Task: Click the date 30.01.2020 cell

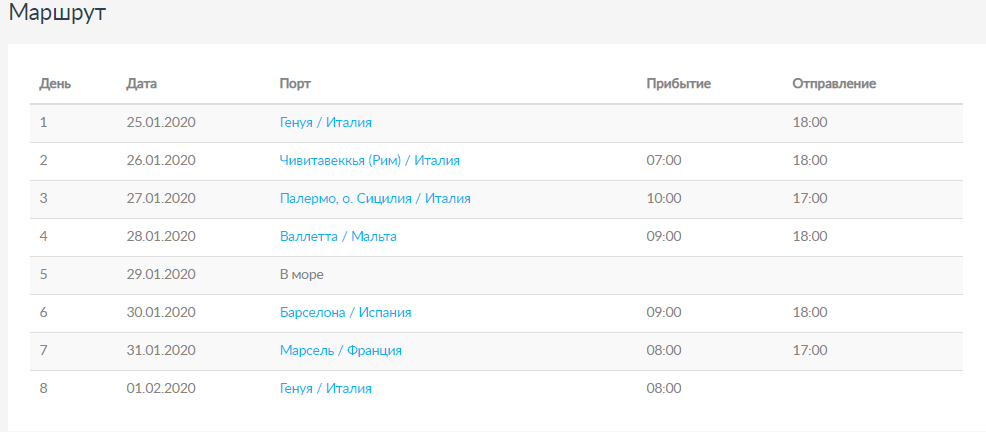Action: (x=160, y=312)
